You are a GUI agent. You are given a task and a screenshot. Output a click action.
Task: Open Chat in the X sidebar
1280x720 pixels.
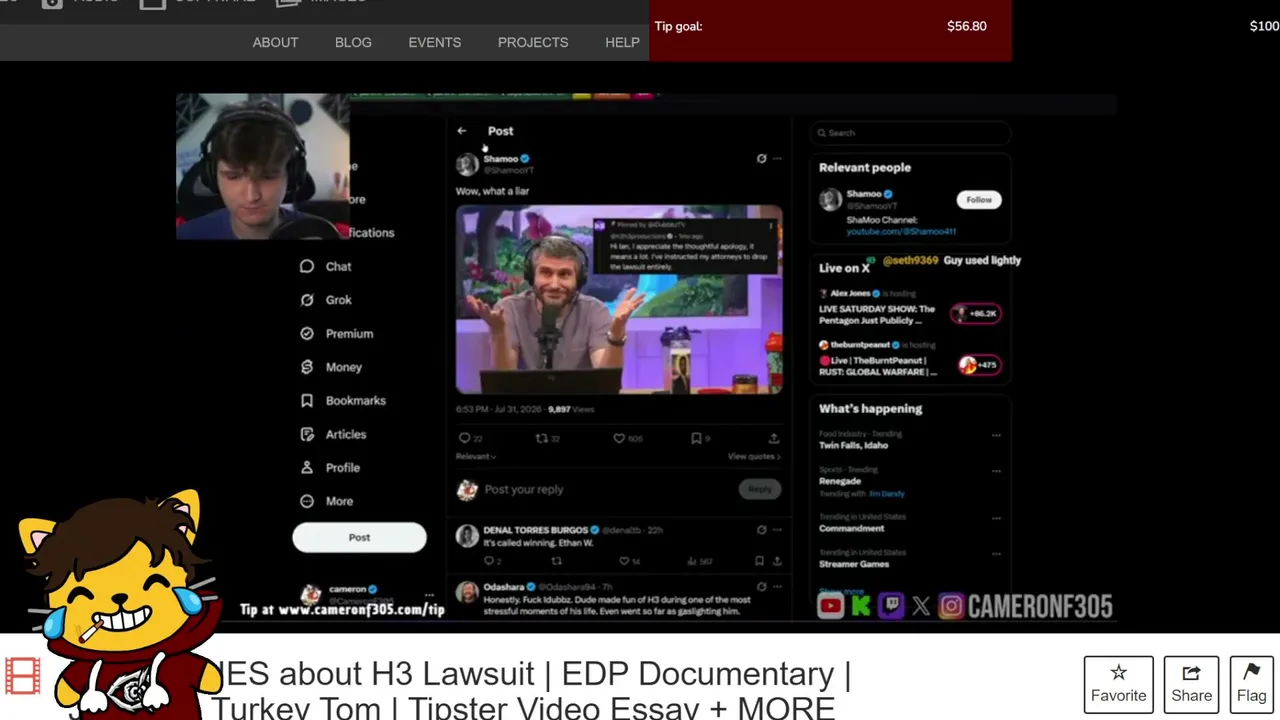click(326, 267)
